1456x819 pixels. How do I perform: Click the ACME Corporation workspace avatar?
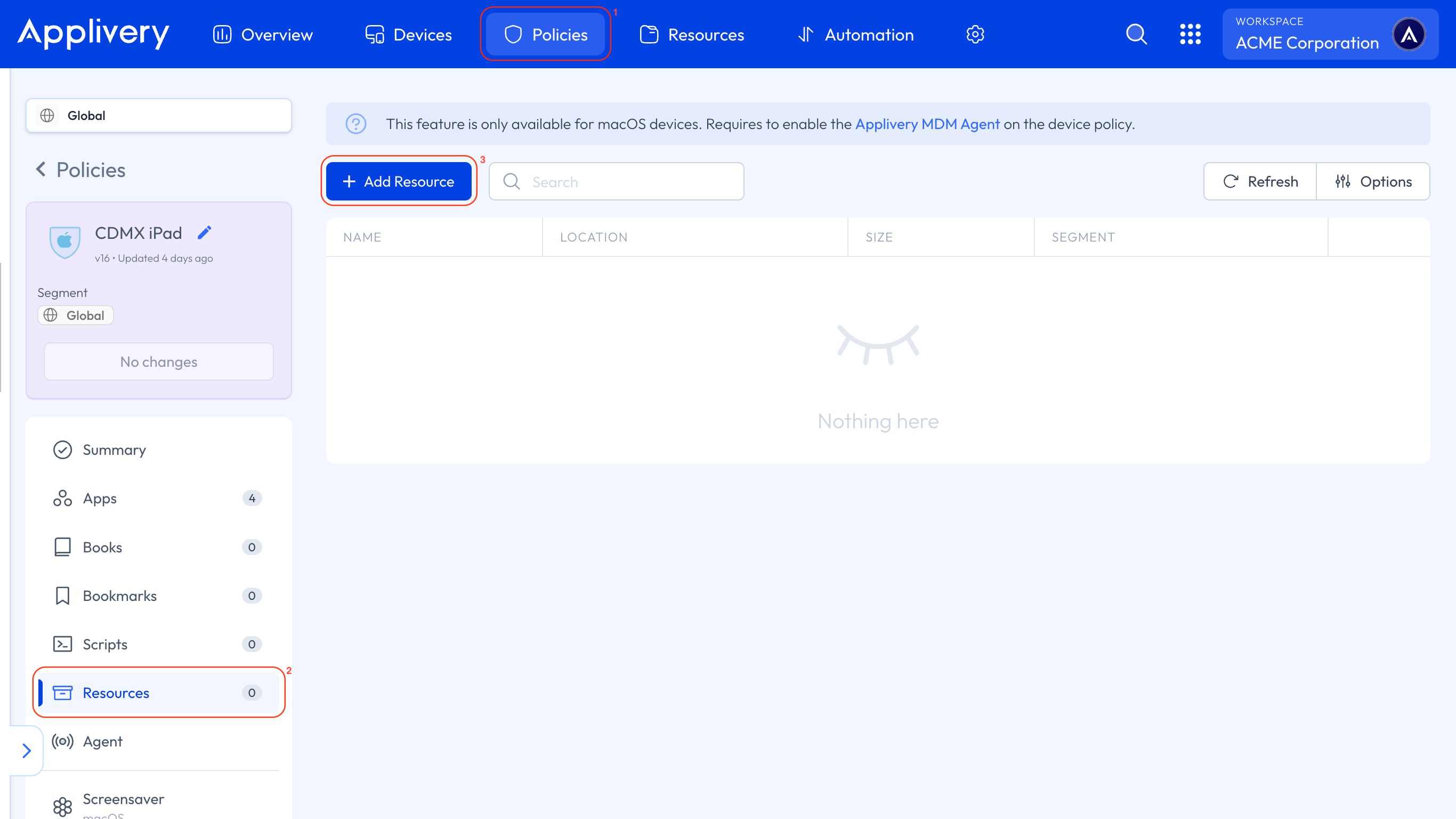(1410, 34)
